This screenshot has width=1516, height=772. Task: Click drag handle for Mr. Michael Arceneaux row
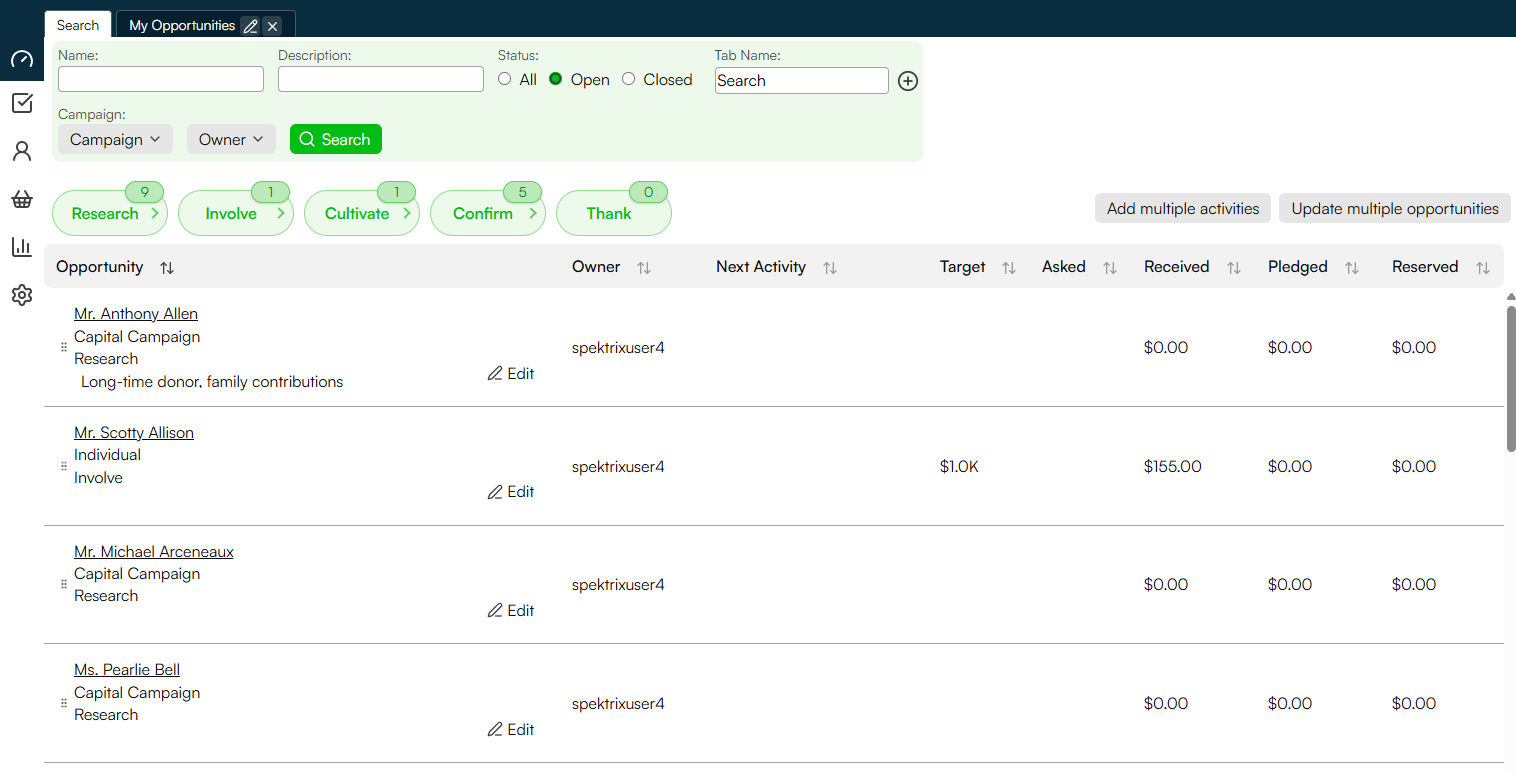[64, 584]
